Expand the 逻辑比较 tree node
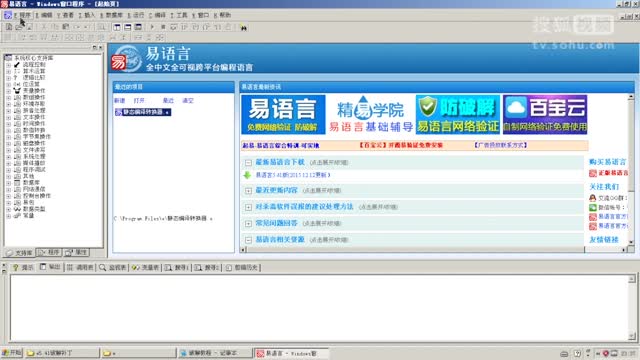 click(9, 78)
